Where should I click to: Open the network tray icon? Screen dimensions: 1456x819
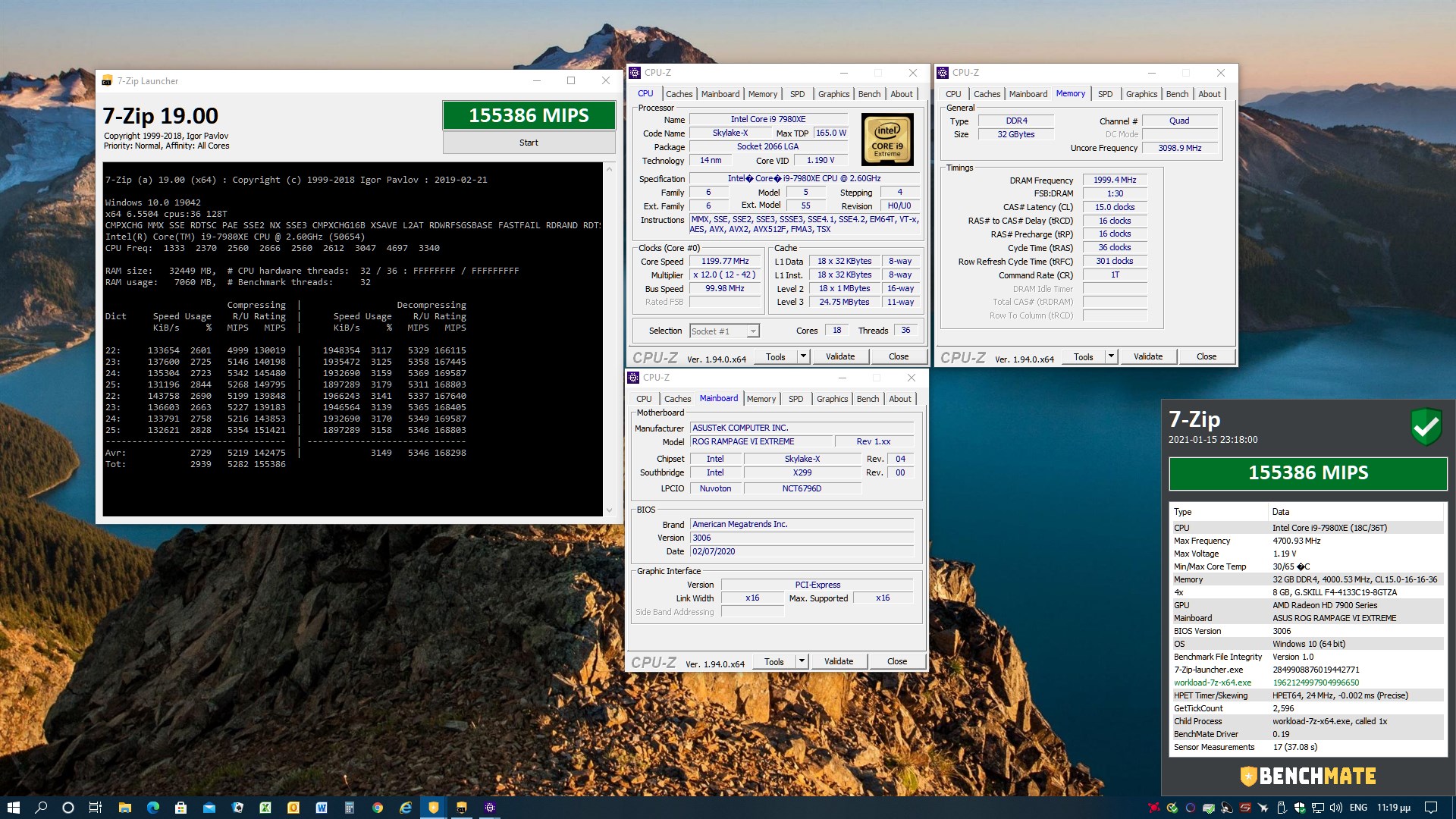1318,808
